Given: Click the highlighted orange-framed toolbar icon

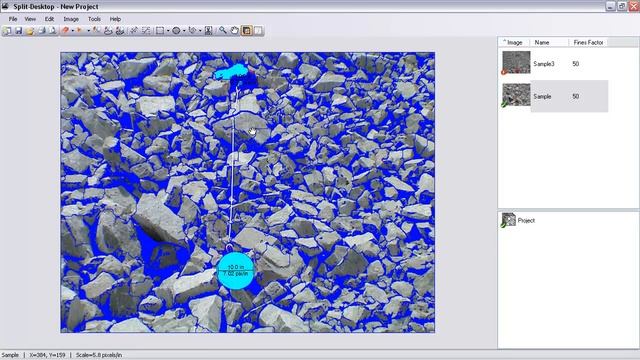Looking at the screenshot, I should point(247,31).
